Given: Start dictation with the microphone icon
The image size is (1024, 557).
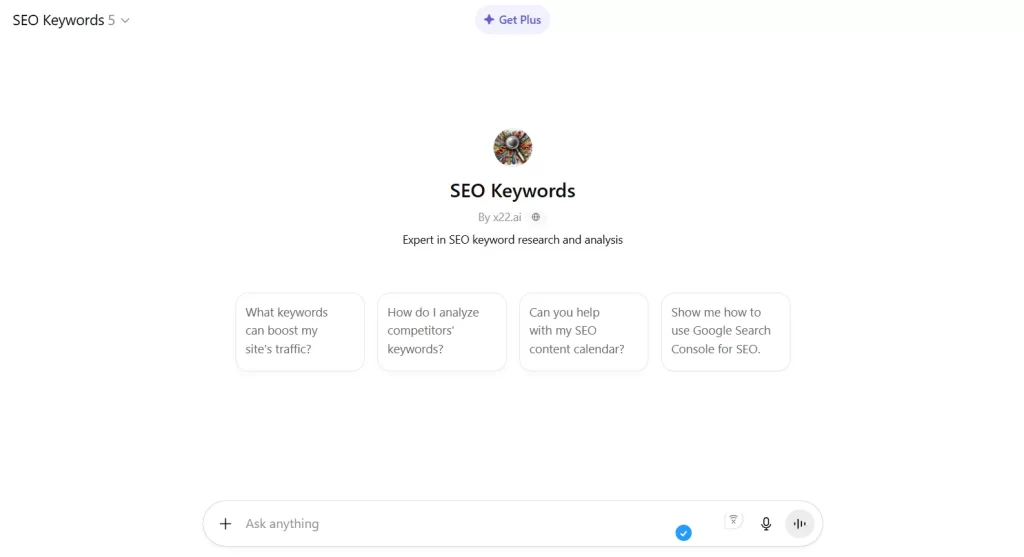Looking at the screenshot, I should click(766, 524).
